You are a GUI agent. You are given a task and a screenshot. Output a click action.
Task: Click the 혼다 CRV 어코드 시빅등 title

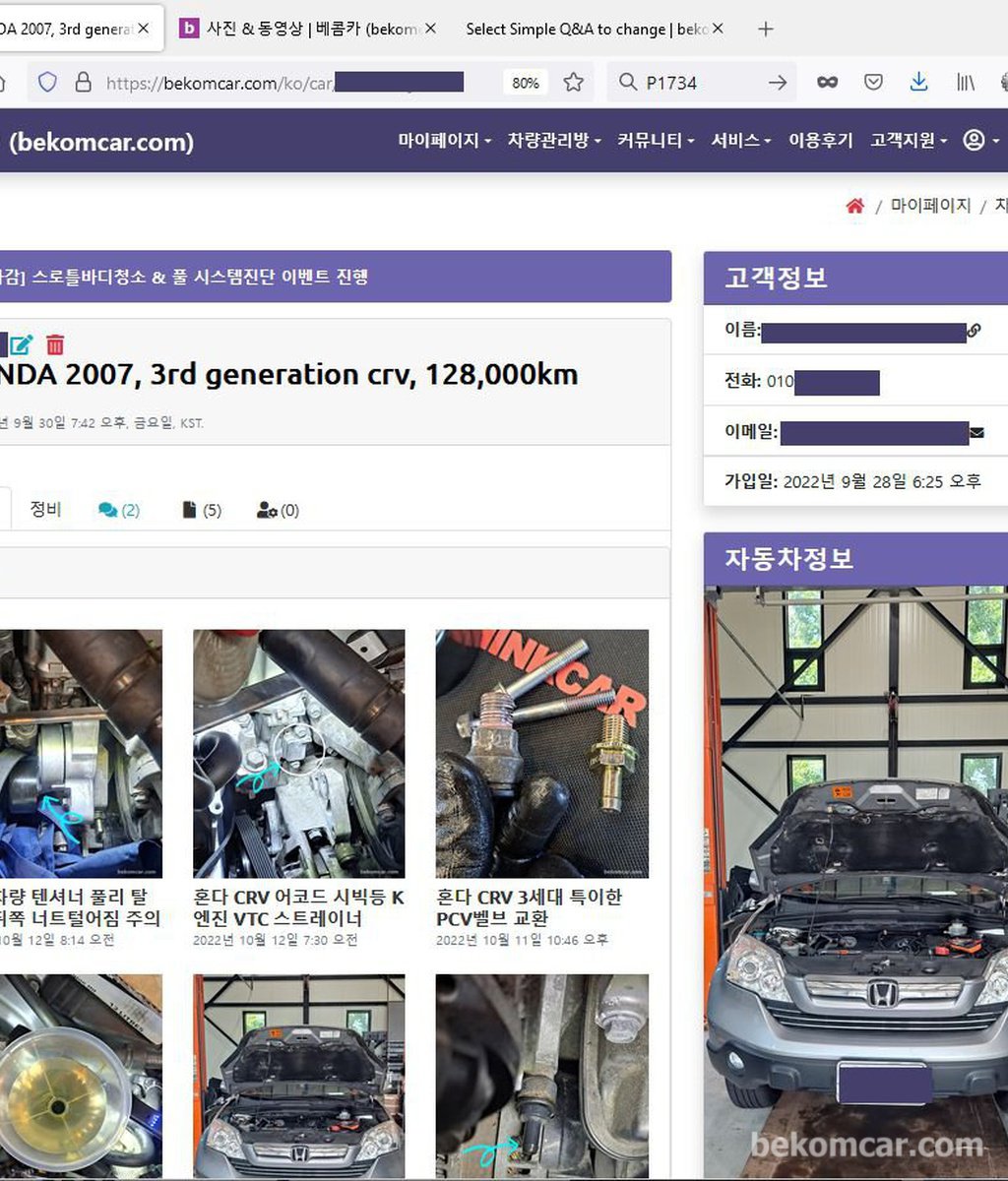pyautogui.click(x=298, y=907)
